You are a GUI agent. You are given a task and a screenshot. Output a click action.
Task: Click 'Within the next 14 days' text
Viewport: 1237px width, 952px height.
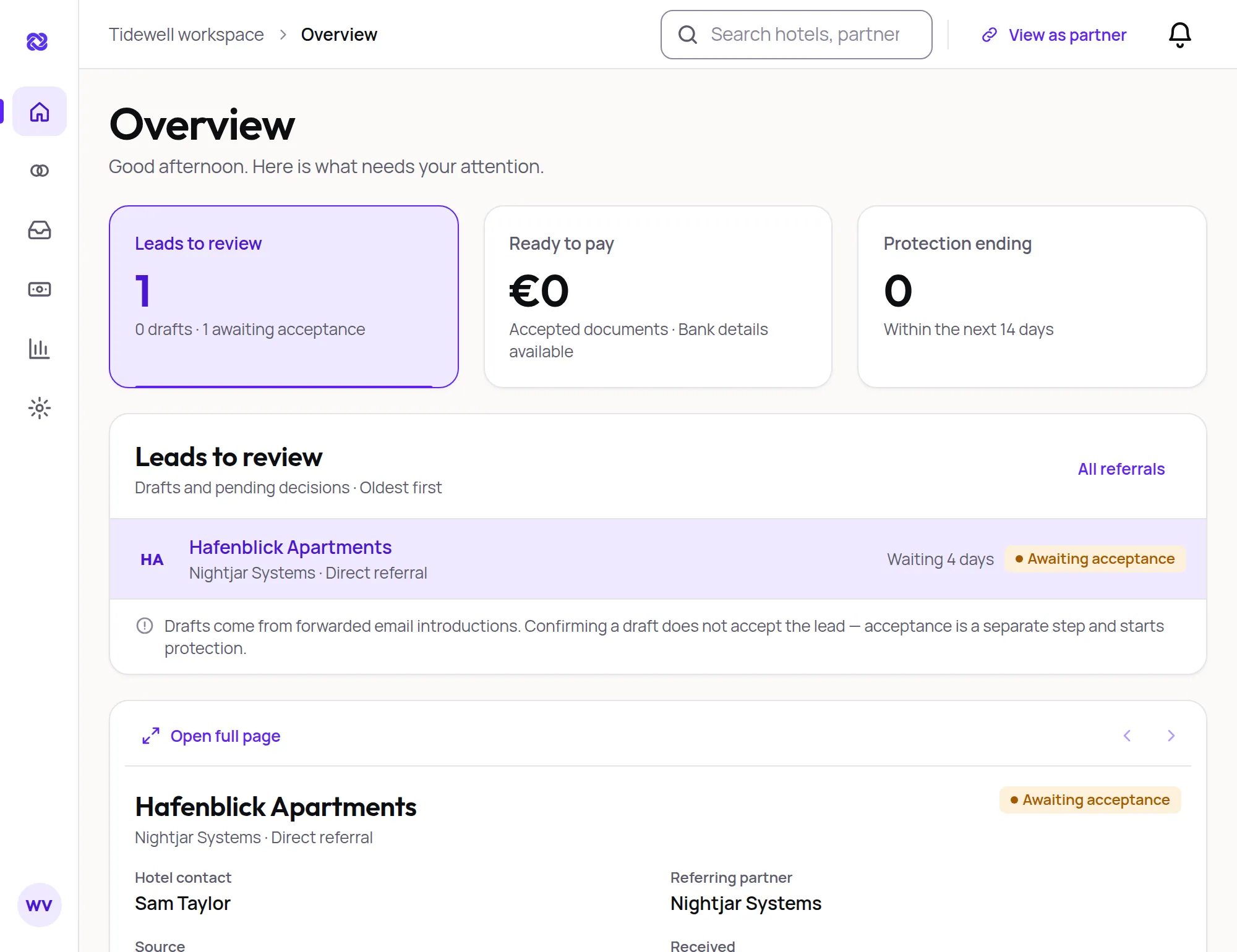pos(969,329)
